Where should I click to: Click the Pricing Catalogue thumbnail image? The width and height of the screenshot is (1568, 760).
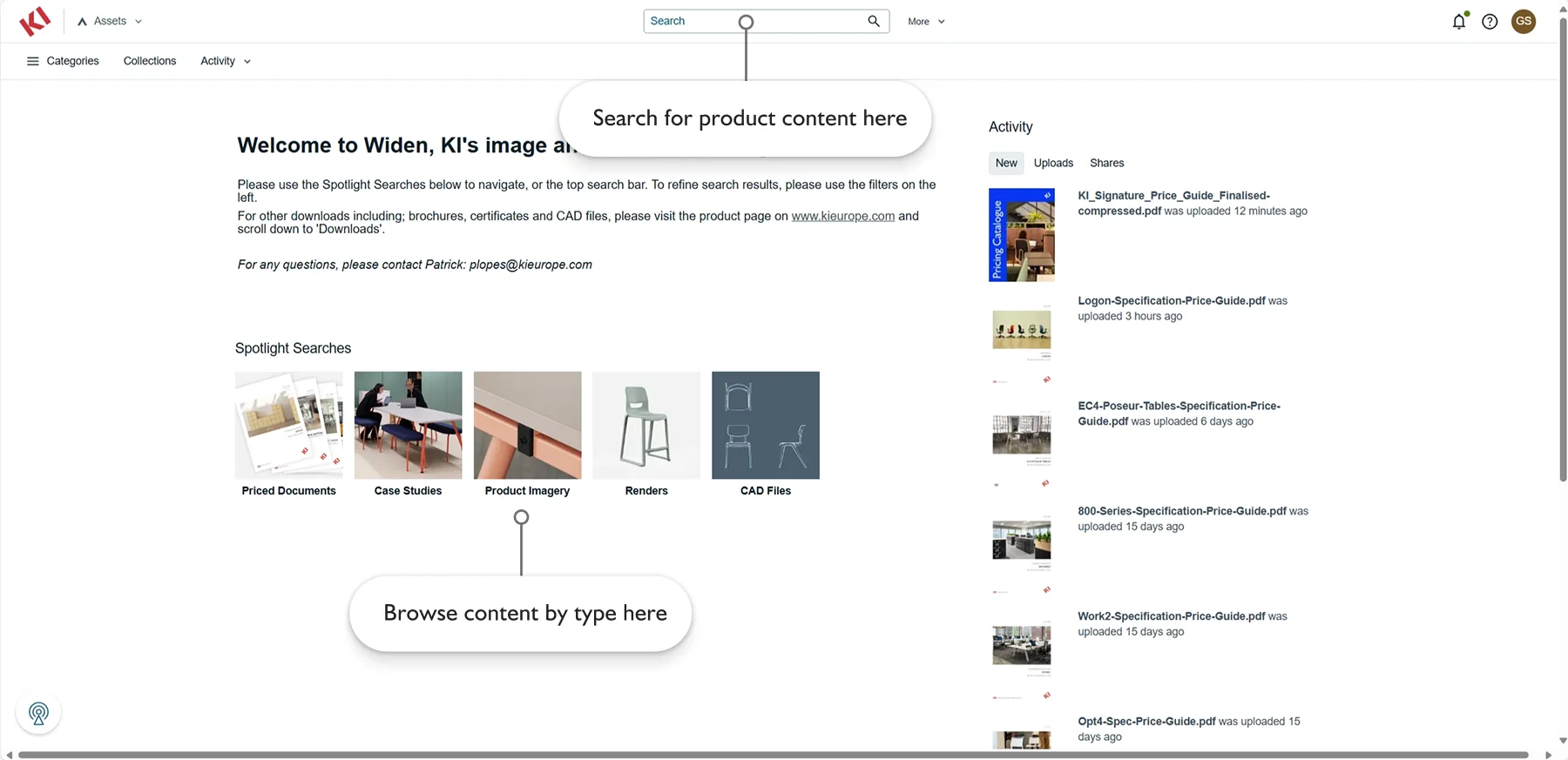pos(1022,235)
